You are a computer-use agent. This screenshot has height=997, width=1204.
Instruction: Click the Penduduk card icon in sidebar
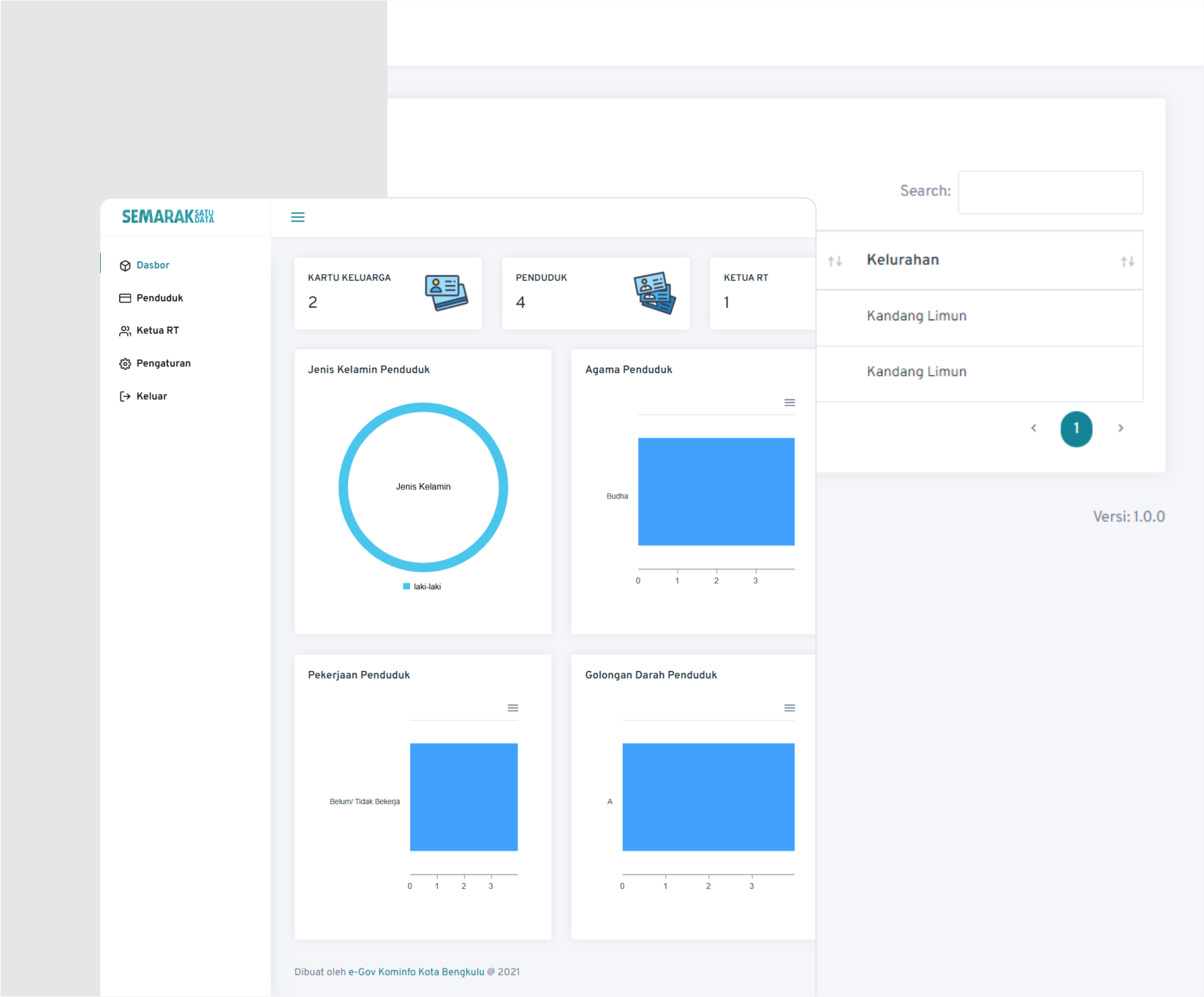[x=125, y=298]
